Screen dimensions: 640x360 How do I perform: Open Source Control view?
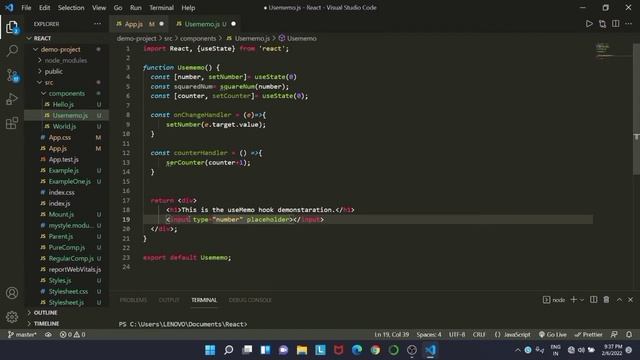pos(12,76)
